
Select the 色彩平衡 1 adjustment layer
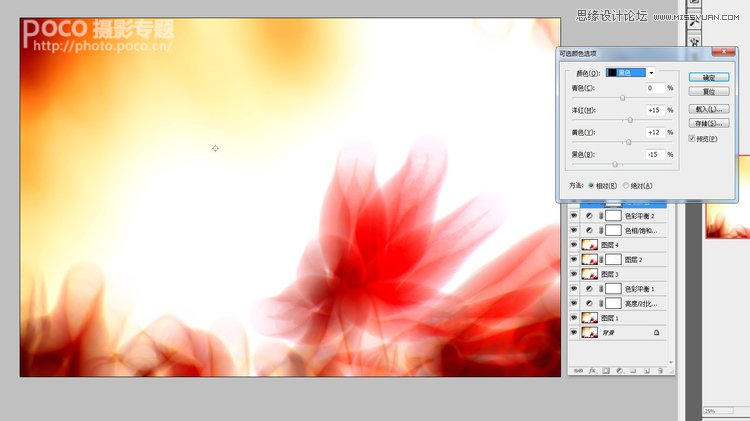(x=640, y=288)
